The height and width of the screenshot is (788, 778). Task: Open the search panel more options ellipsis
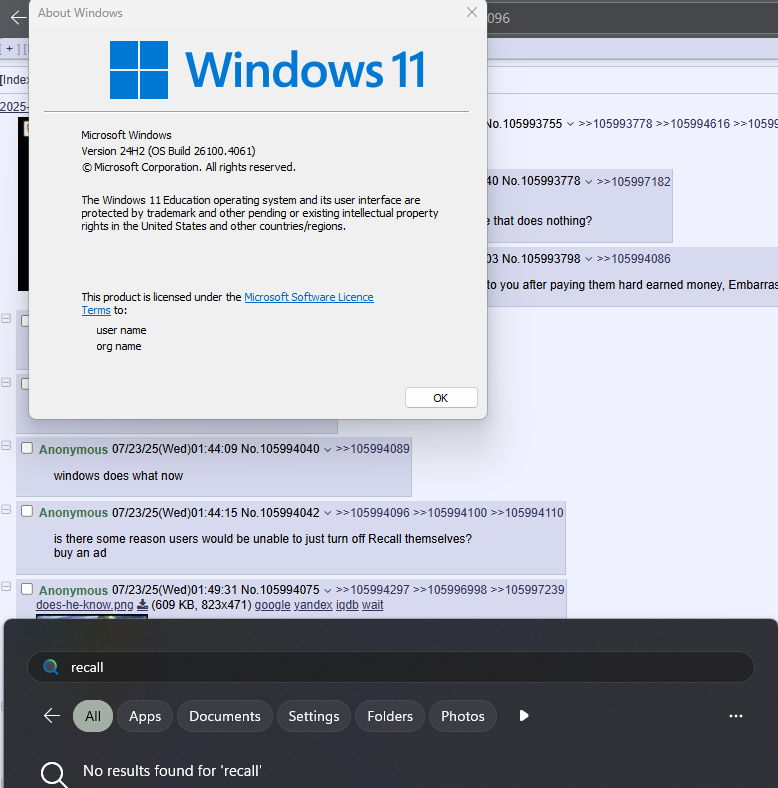(x=736, y=716)
